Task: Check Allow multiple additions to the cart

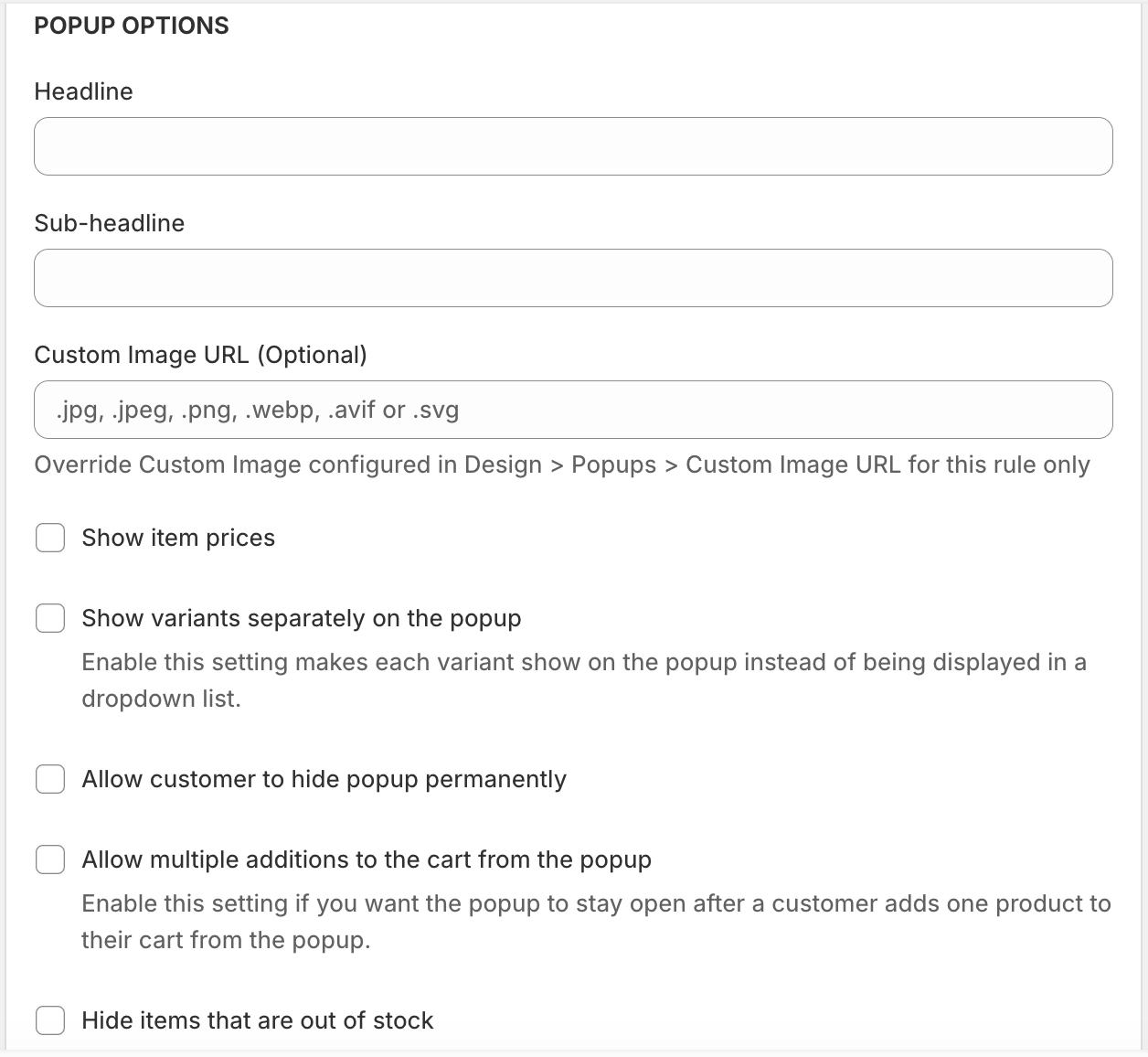Action: [x=50, y=859]
